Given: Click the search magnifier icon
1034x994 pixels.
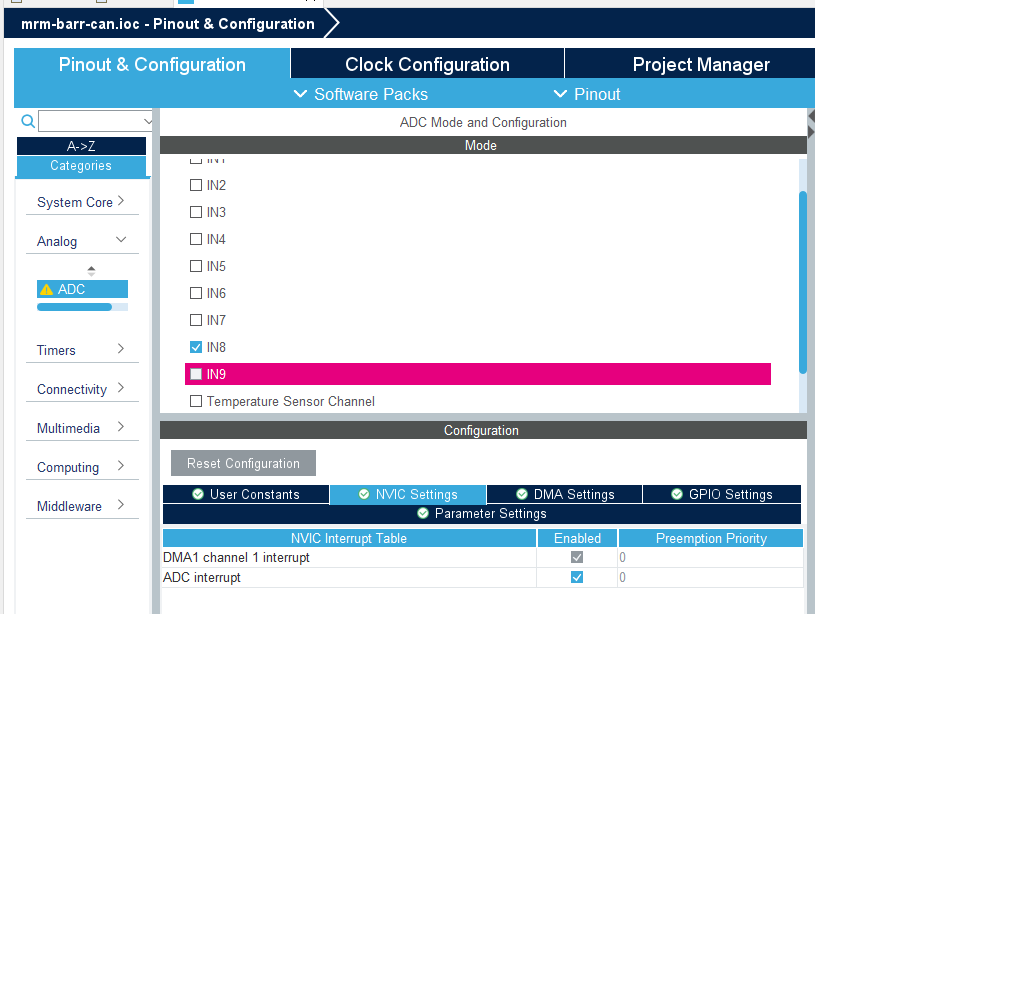Looking at the screenshot, I should click(28, 121).
